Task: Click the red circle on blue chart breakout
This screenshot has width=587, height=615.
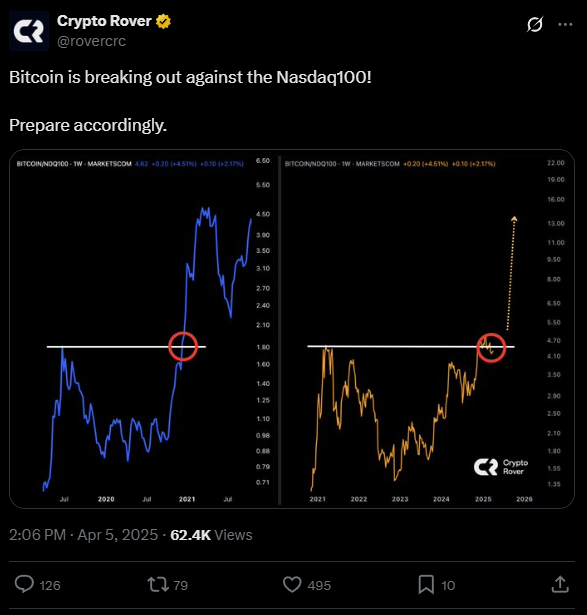Action: [183, 346]
